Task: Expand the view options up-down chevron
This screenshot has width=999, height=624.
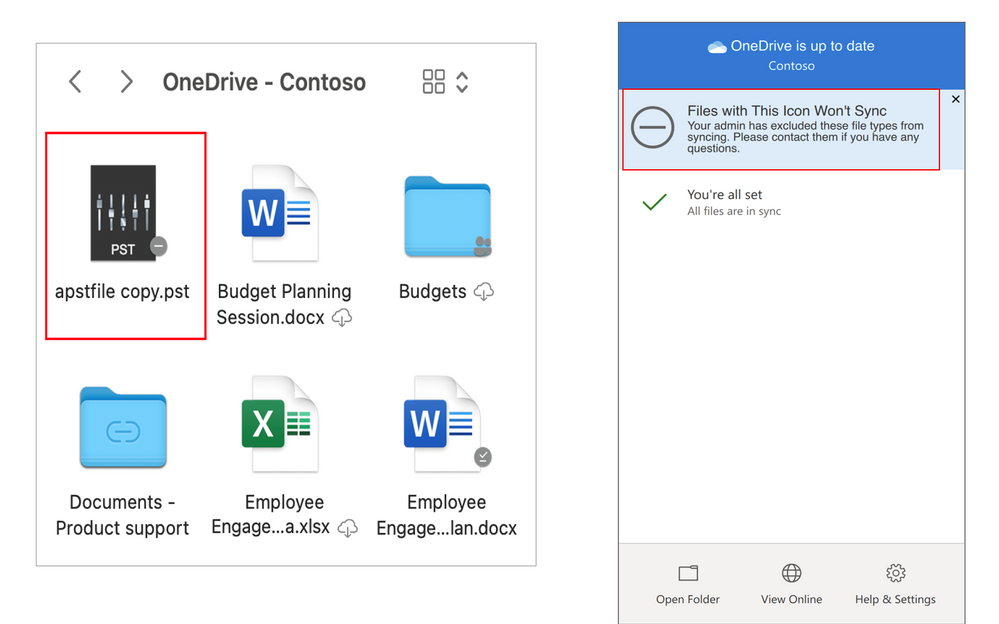Action: (x=462, y=82)
